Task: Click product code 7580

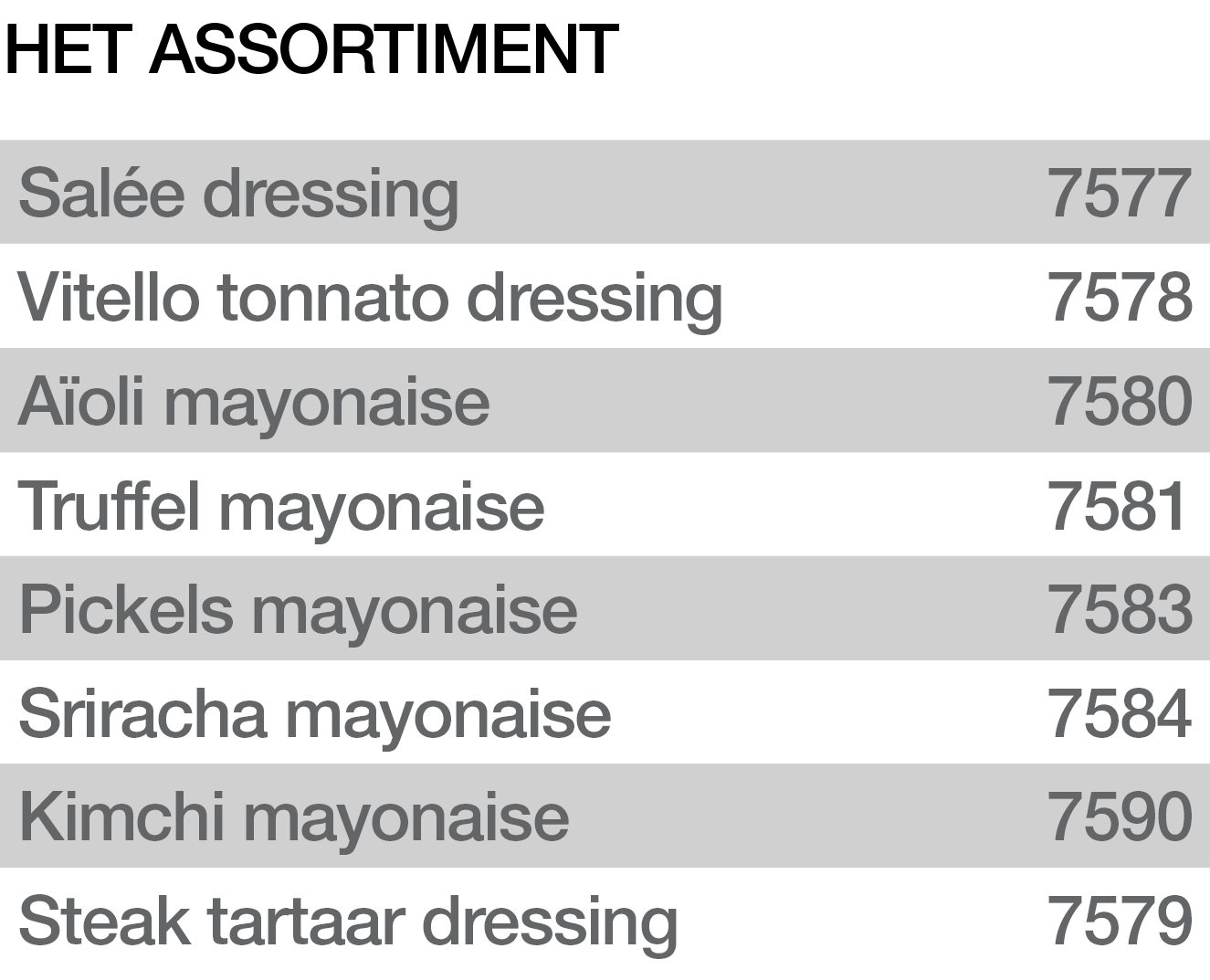Action: [1119, 402]
